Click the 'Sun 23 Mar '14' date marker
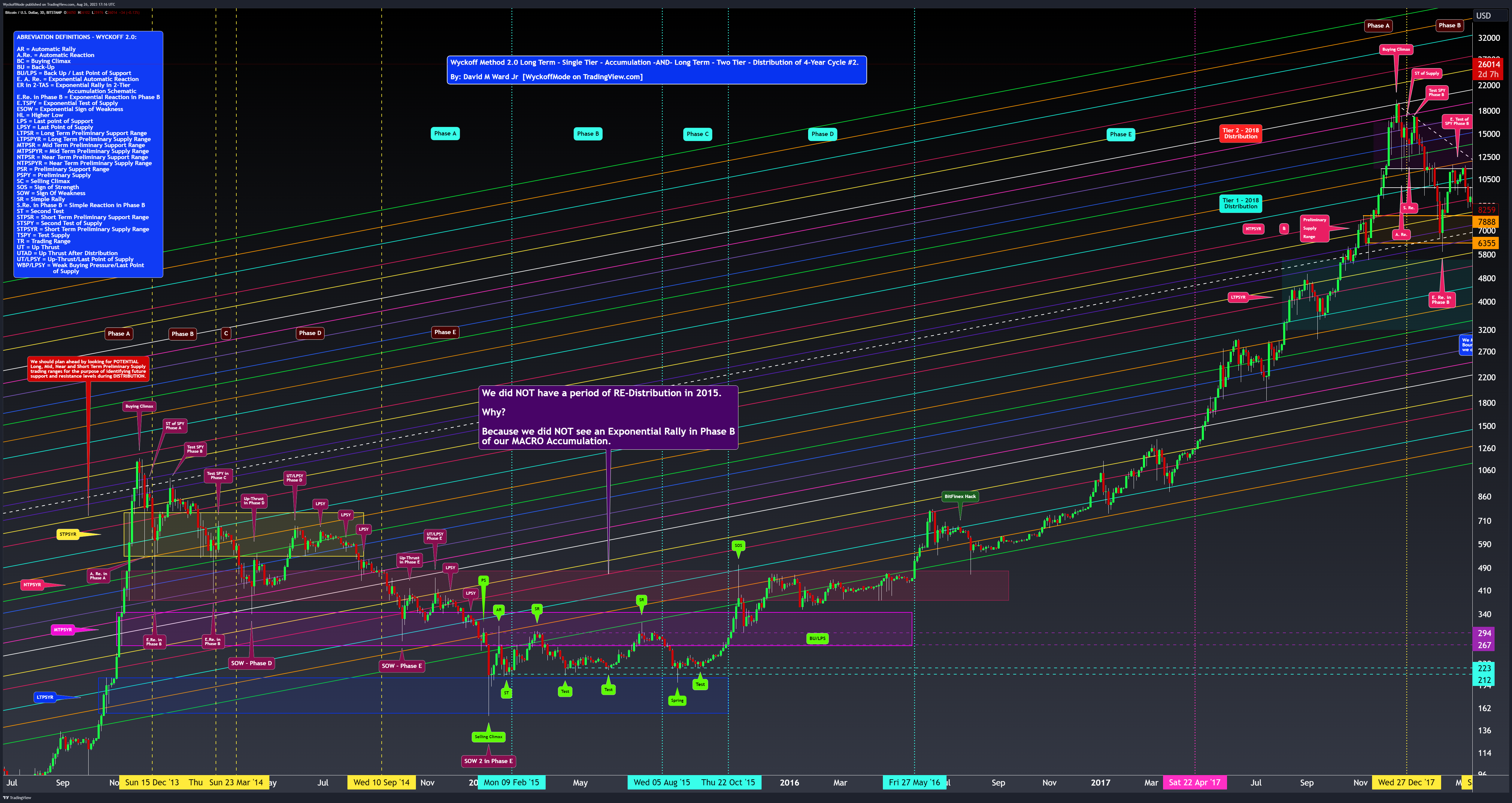The height and width of the screenshot is (803, 1512). pyautogui.click(x=236, y=783)
